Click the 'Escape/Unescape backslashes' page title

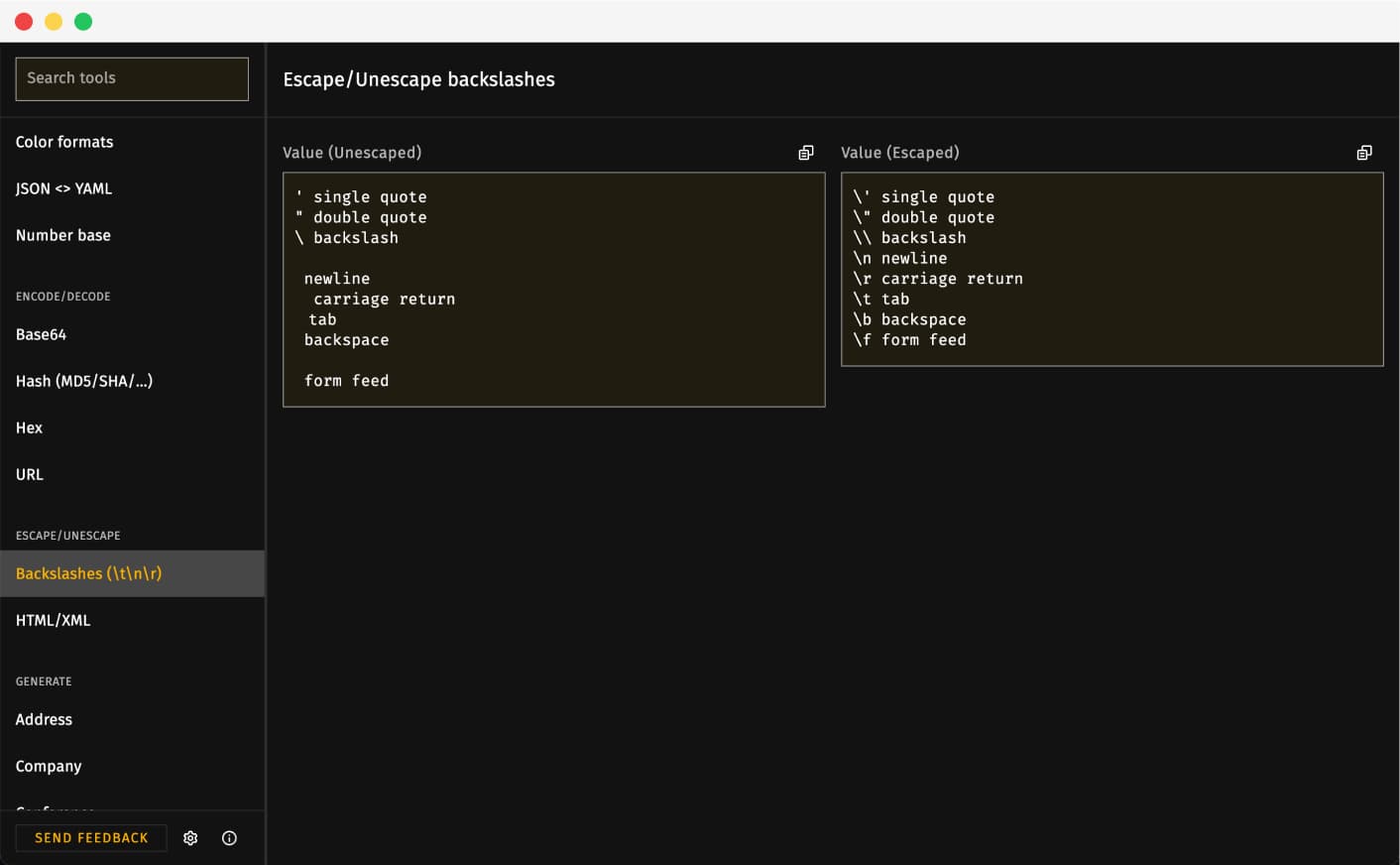(x=418, y=79)
